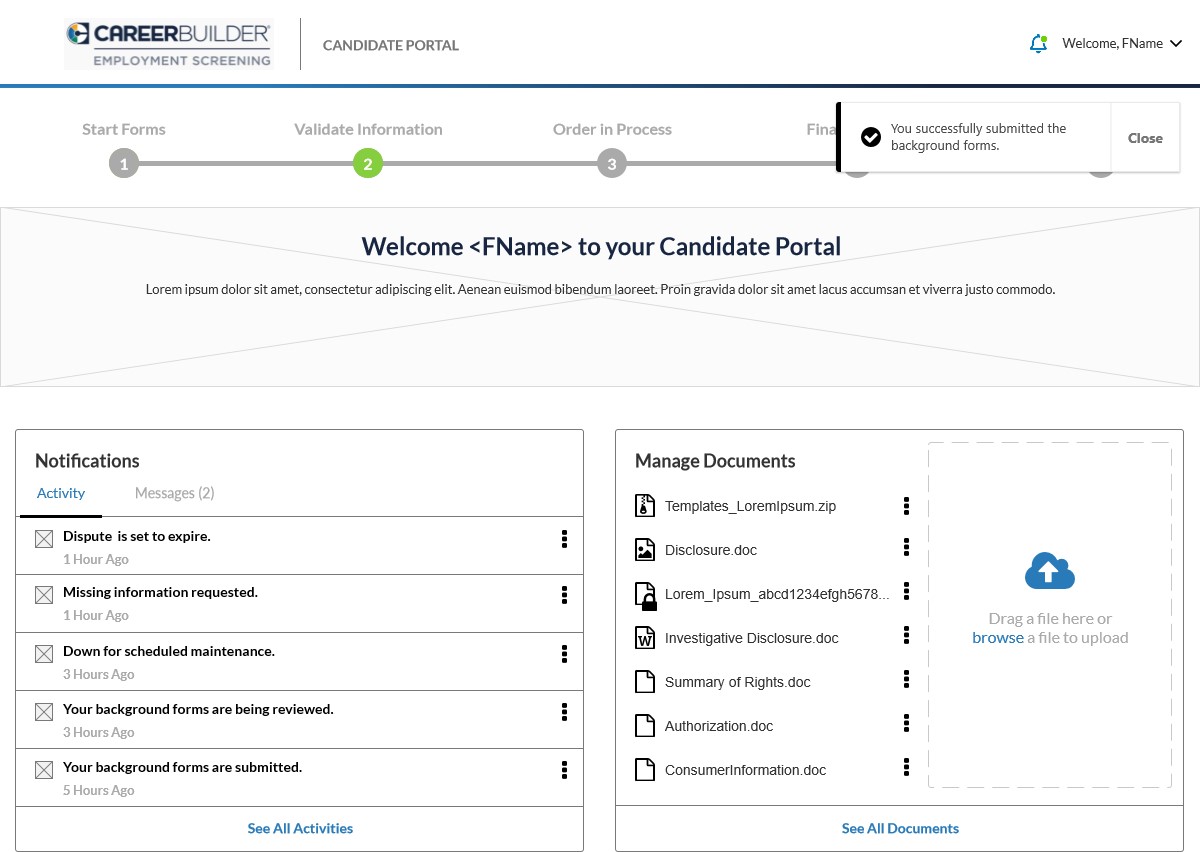Click step 2 Validate Information on progress bar

(368, 165)
